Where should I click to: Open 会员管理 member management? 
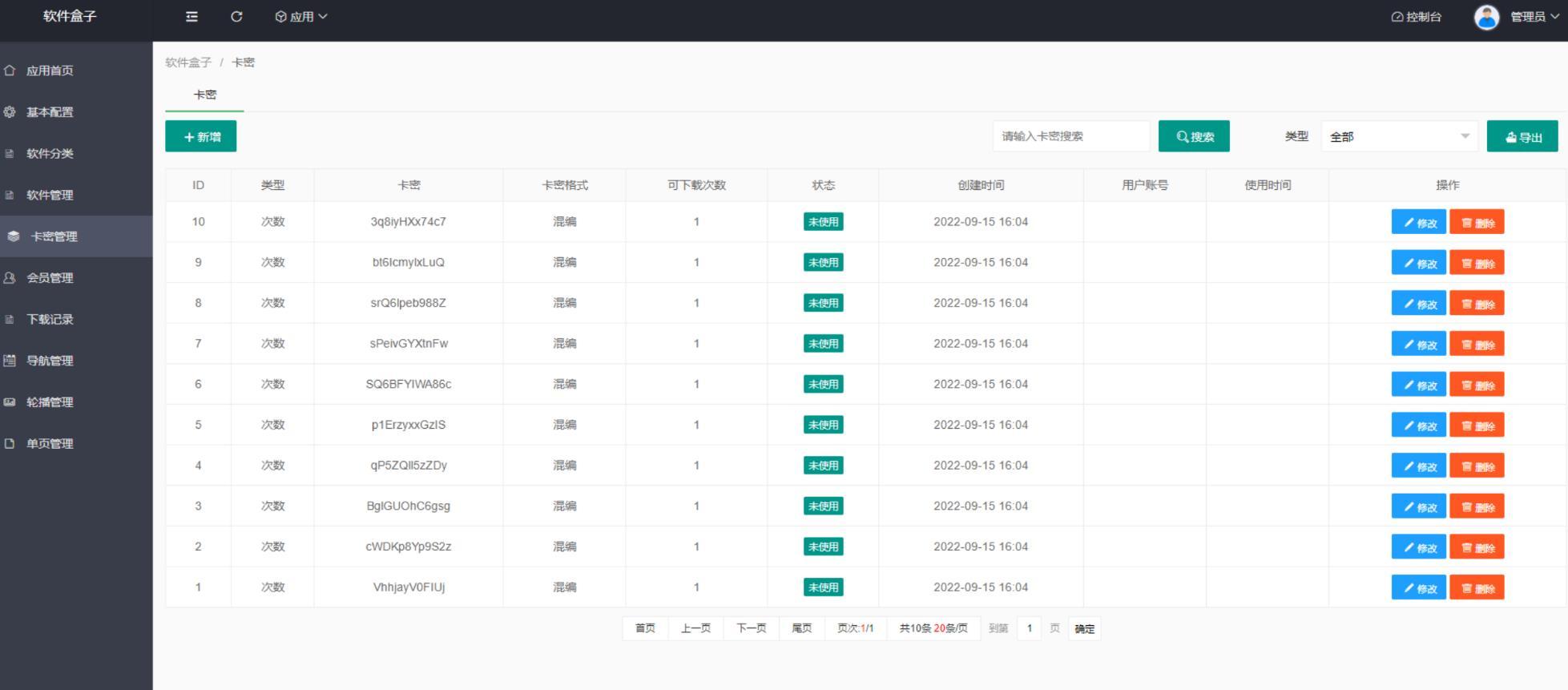tap(50, 278)
